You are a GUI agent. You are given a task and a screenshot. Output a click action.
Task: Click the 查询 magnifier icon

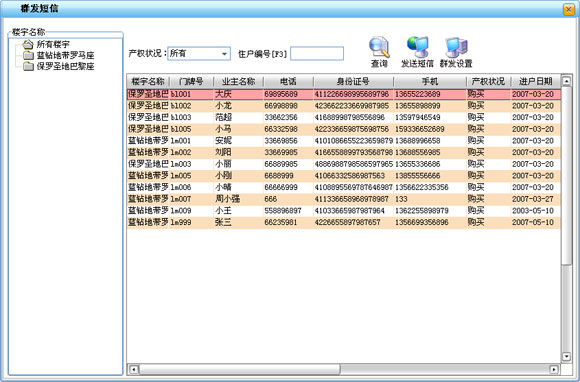coord(379,47)
